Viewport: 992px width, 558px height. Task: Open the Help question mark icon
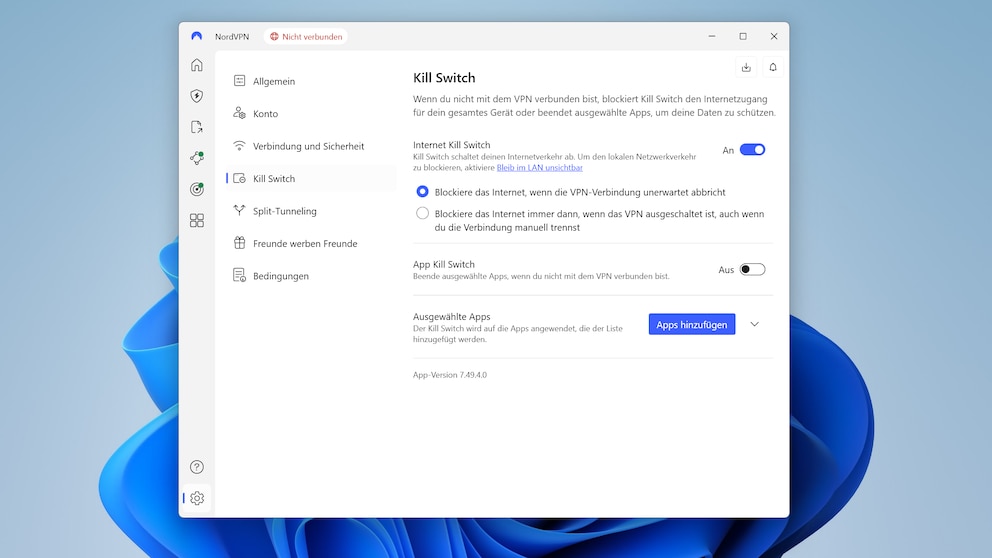[x=197, y=467]
